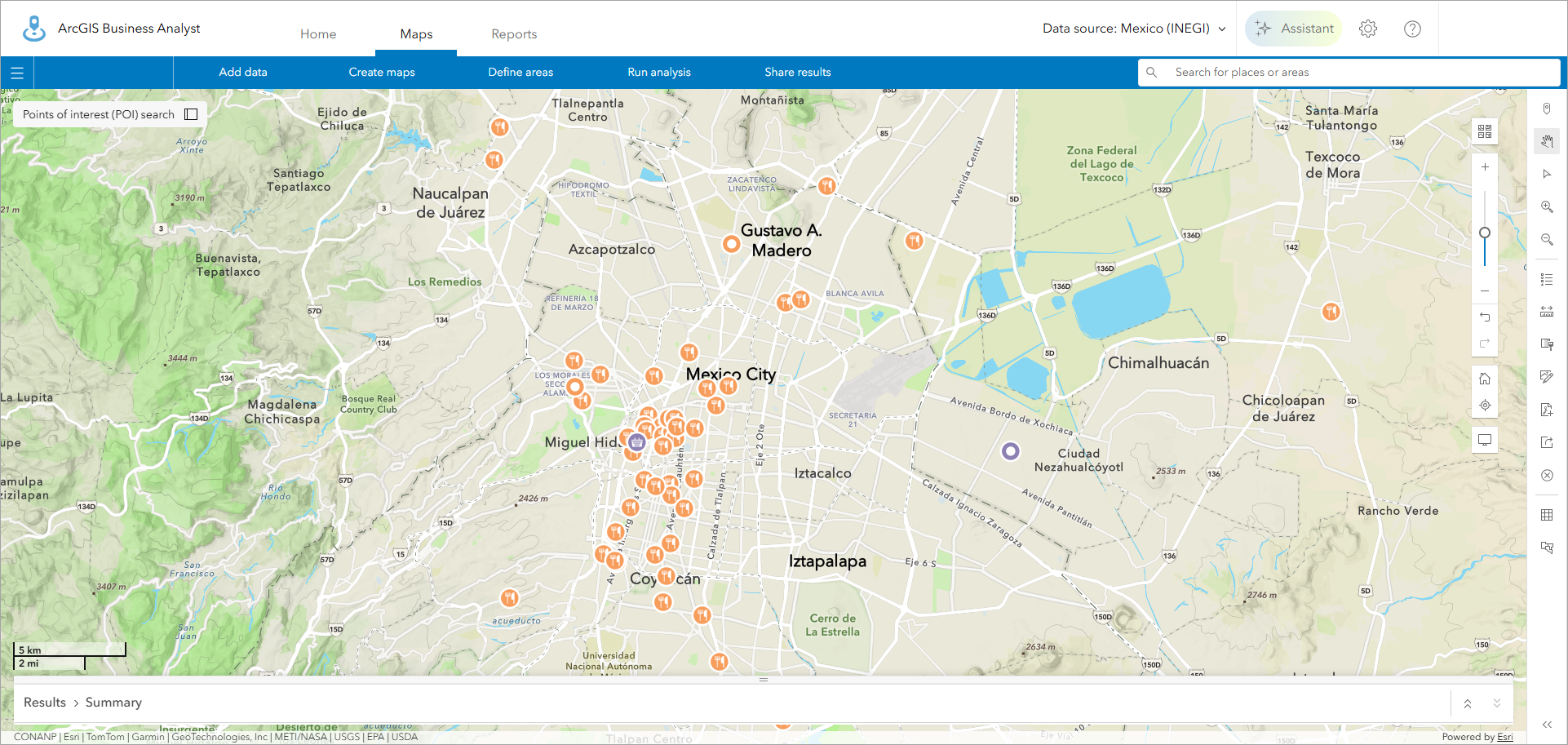Image resolution: width=1568 pixels, height=745 pixels.
Task: Switch to the Maps tab
Action: (x=416, y=34)
